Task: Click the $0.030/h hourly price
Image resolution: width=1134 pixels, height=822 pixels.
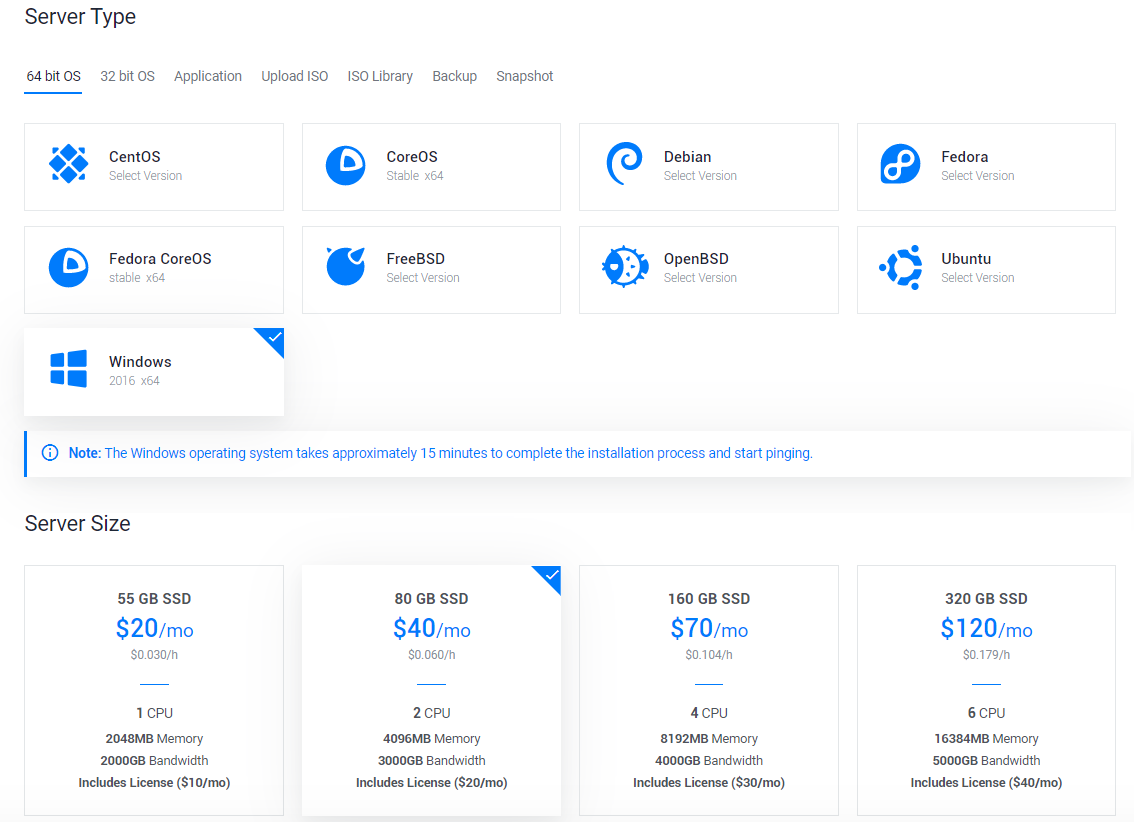Action: 154,655
